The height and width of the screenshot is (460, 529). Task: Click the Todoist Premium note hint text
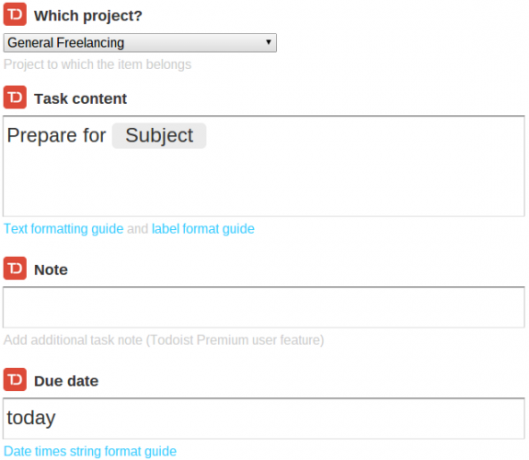coord(164,340)
